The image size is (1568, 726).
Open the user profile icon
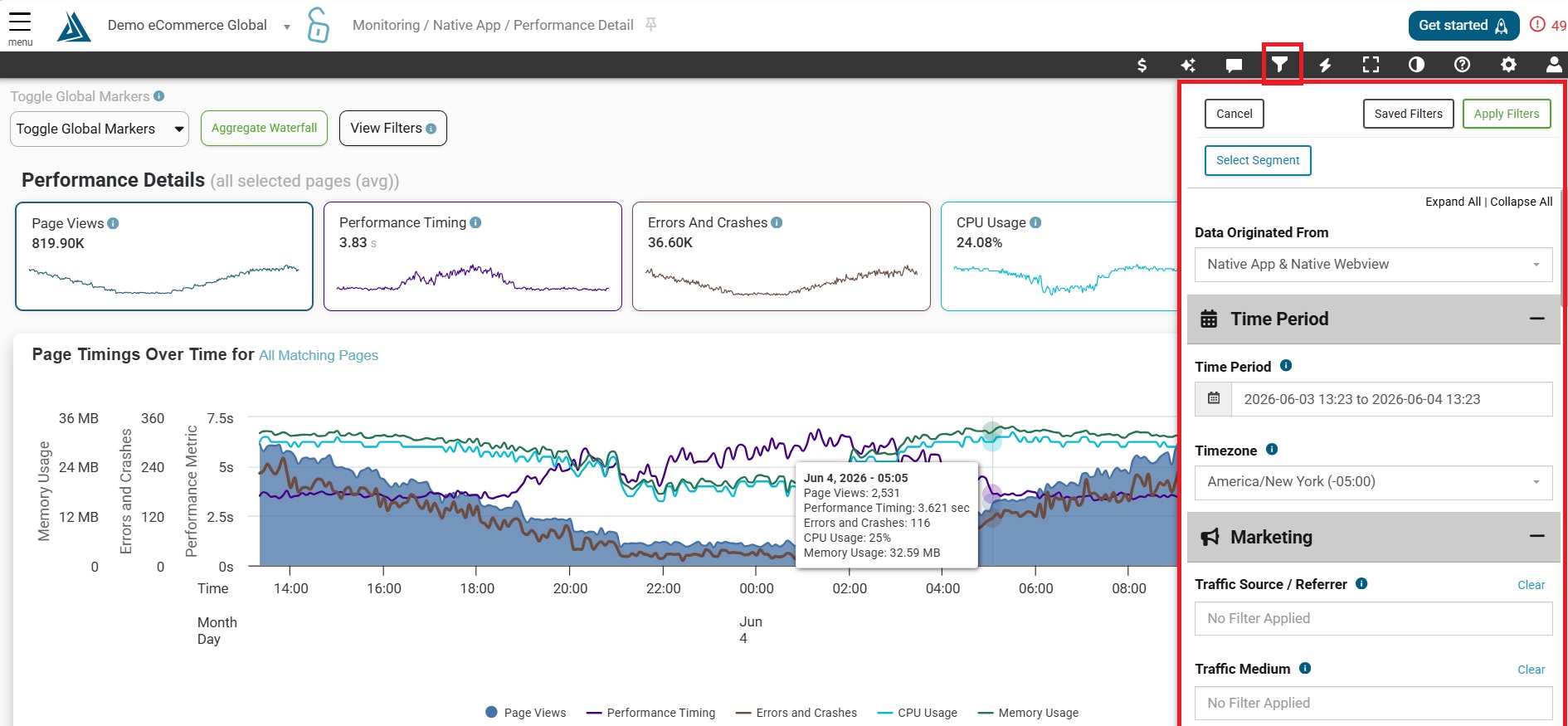[1554, 65]
